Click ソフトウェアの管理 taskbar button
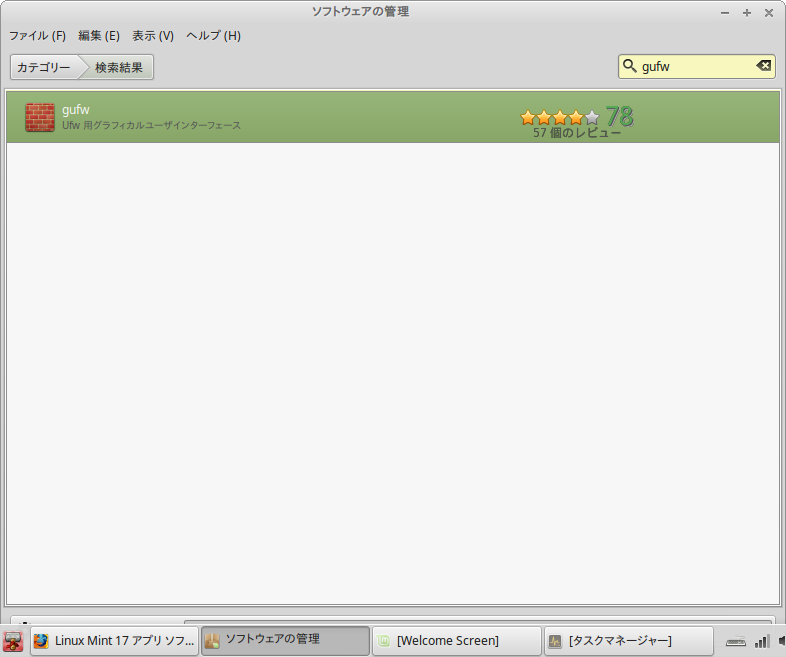Viewport: 786px width, 657px height. pyautogui.click(x=285, y=640)
